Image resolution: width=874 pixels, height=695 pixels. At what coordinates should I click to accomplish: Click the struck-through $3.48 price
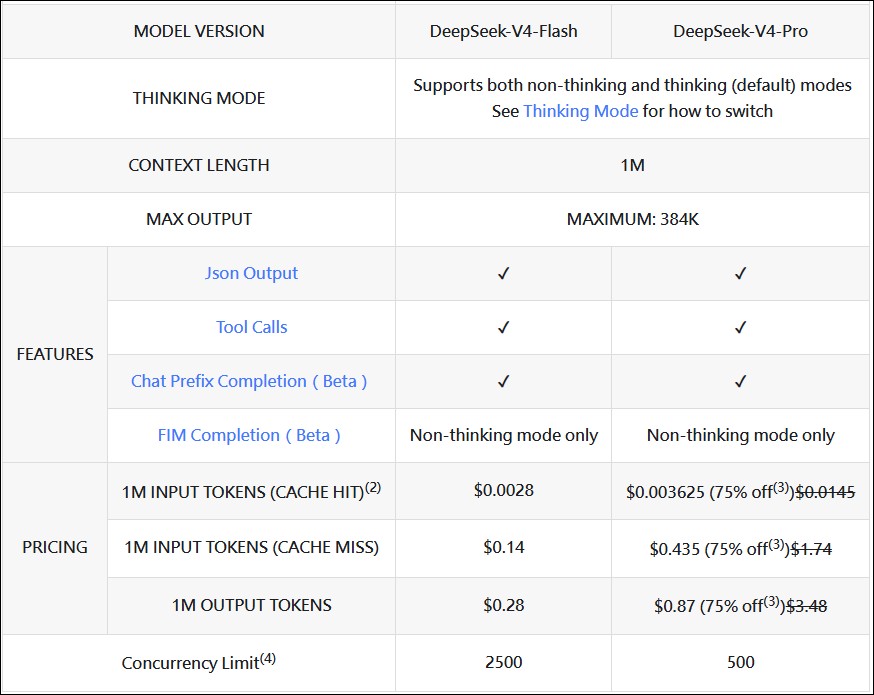[807, 606]
